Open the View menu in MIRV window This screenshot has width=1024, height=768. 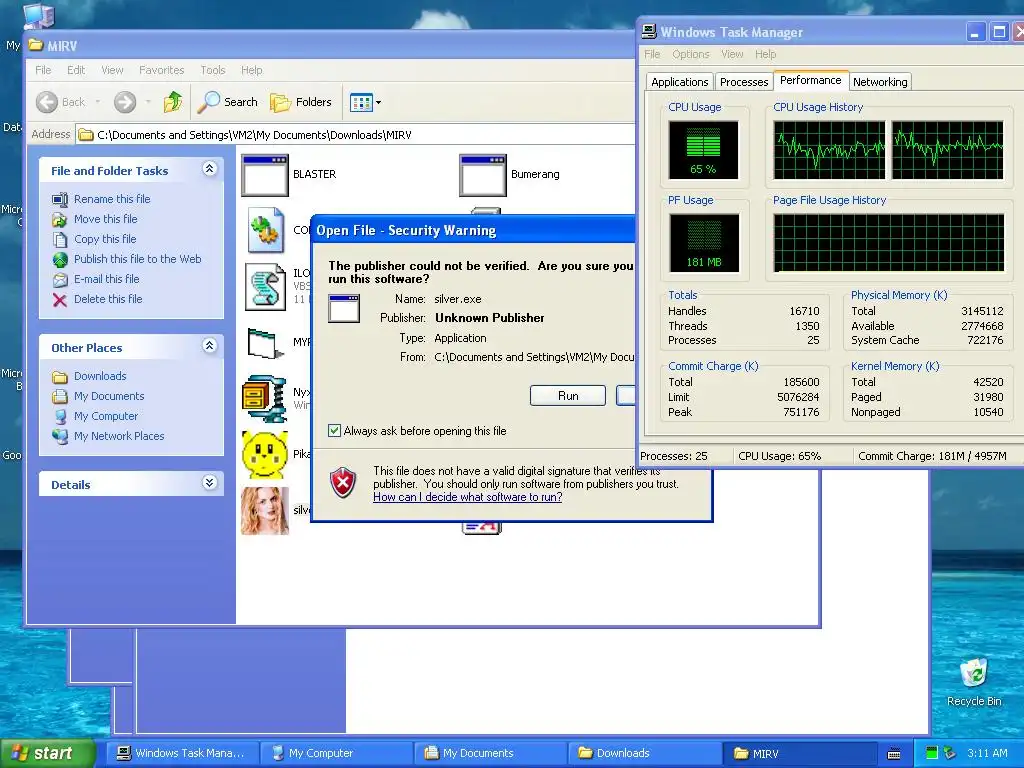tap(112, 70)
